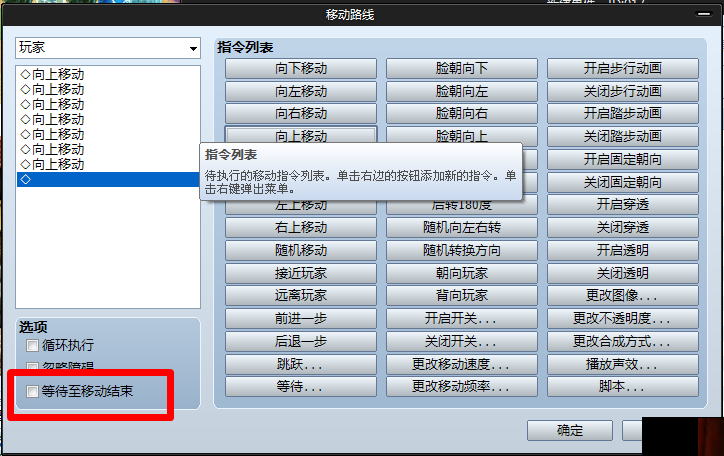Open the 跳跃... command dialog

click(x=301, y=365)
